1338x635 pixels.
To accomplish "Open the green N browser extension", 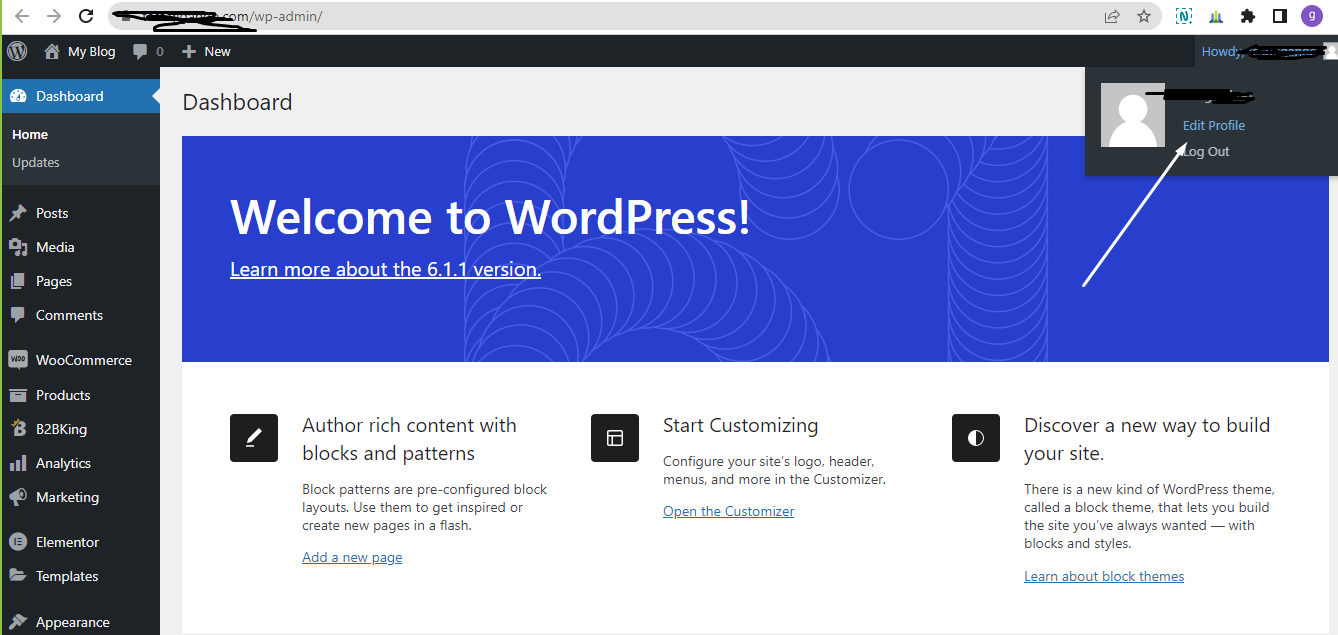I will (x=1184, y=16).
